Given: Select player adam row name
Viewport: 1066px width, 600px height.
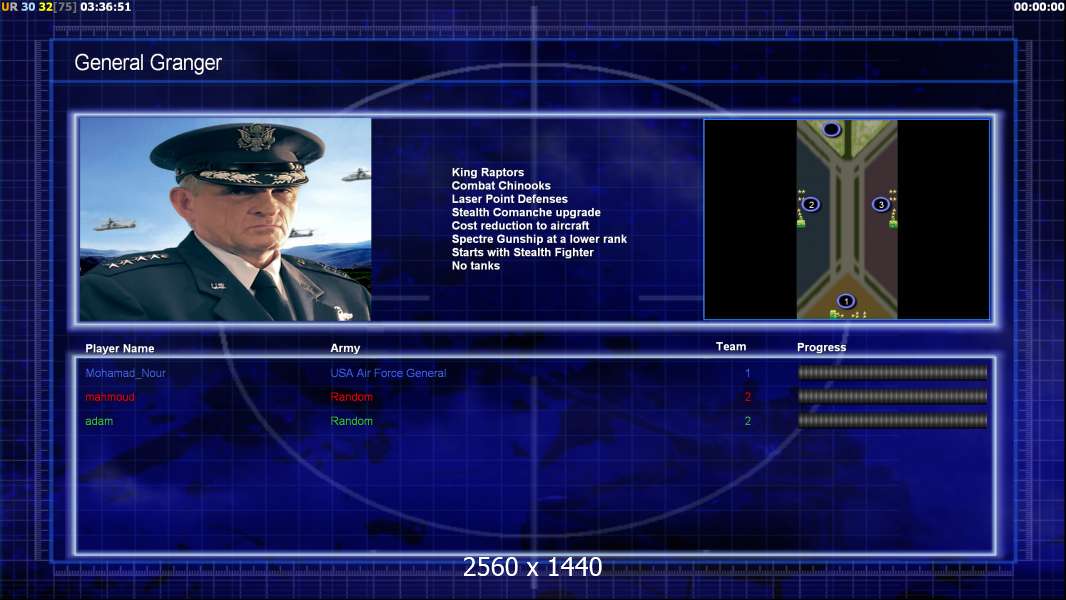Looking at the screenshot, I should 99,421.
